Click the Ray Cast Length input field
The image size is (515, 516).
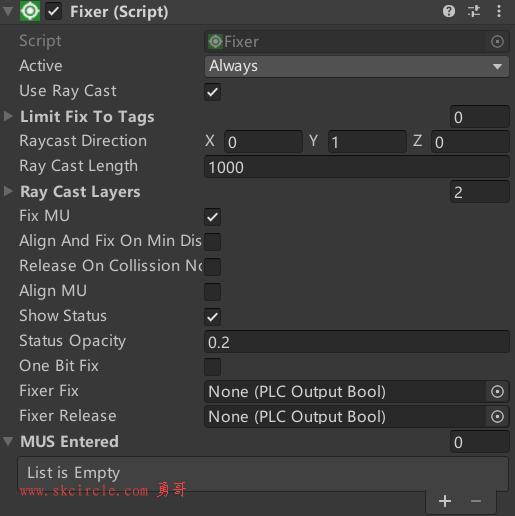pos(357,167)
